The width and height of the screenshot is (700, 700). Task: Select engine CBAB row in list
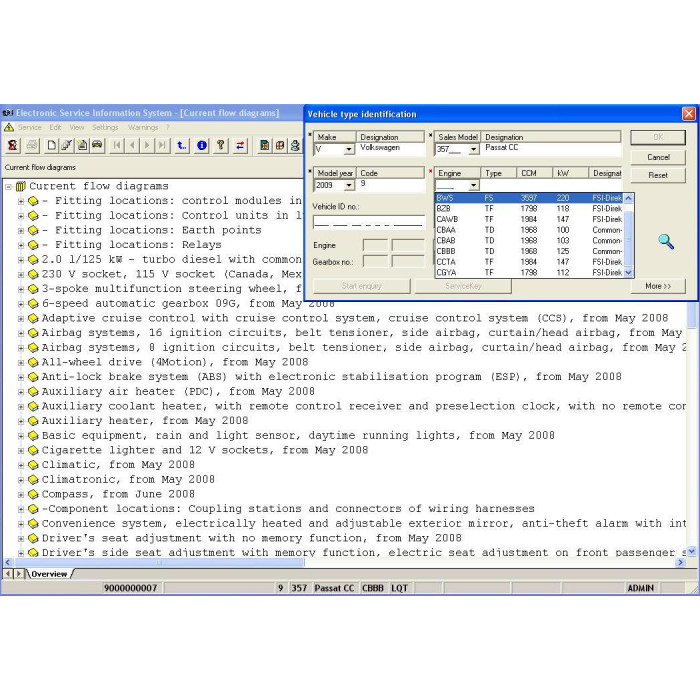[x=529, y=241]
